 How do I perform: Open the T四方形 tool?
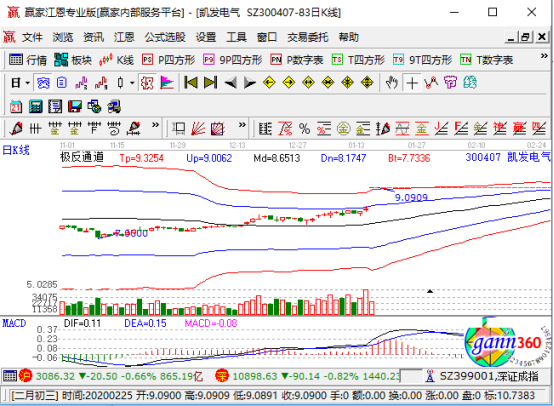click(x=358, y=60)
